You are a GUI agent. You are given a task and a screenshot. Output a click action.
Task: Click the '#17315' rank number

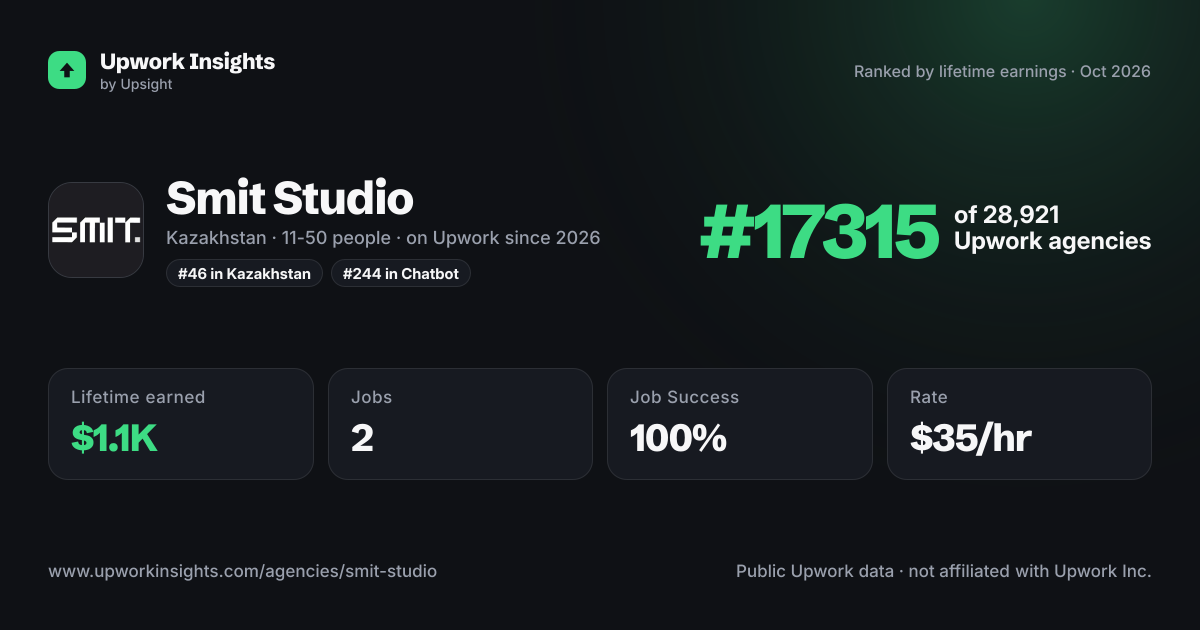point(819,231)
